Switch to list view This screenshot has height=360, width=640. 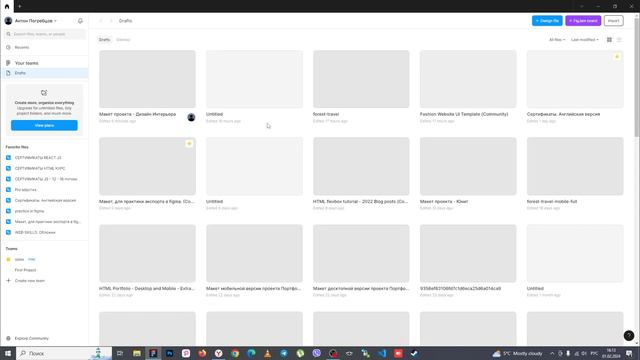coord(619,40)
